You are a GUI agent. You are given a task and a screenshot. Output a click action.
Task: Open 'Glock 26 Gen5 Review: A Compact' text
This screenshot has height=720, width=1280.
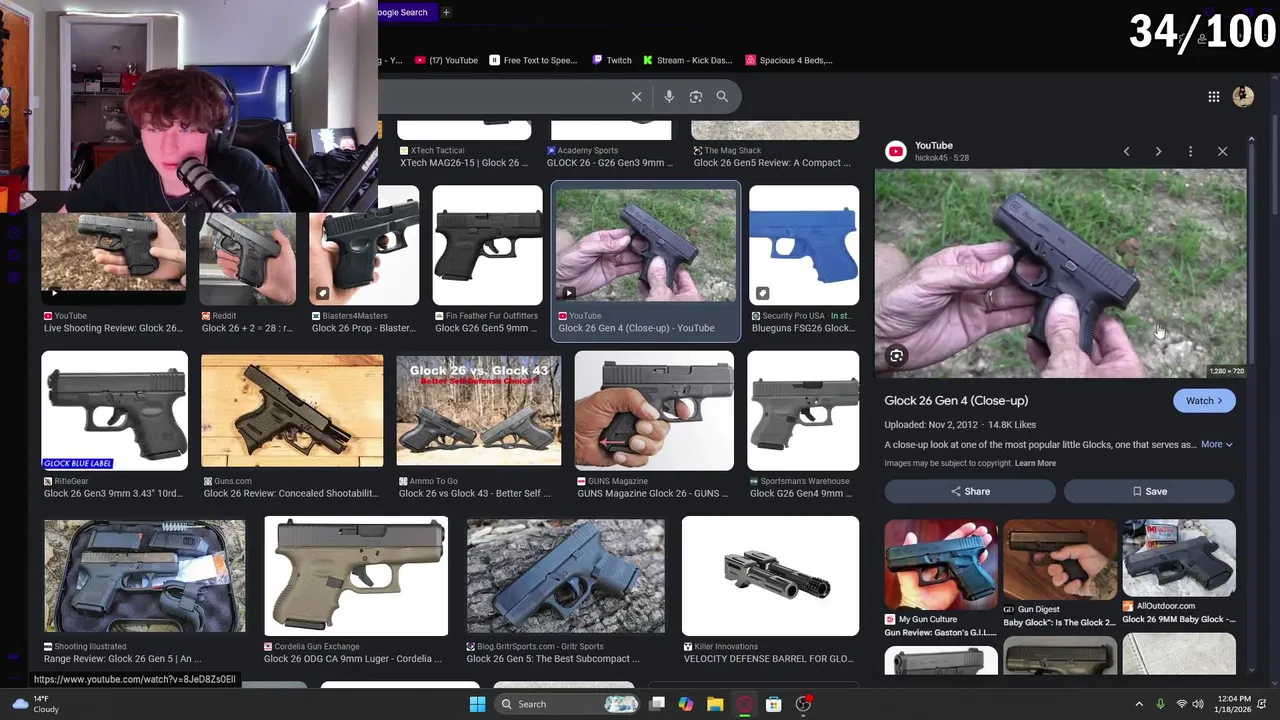[x=772, y=163]
